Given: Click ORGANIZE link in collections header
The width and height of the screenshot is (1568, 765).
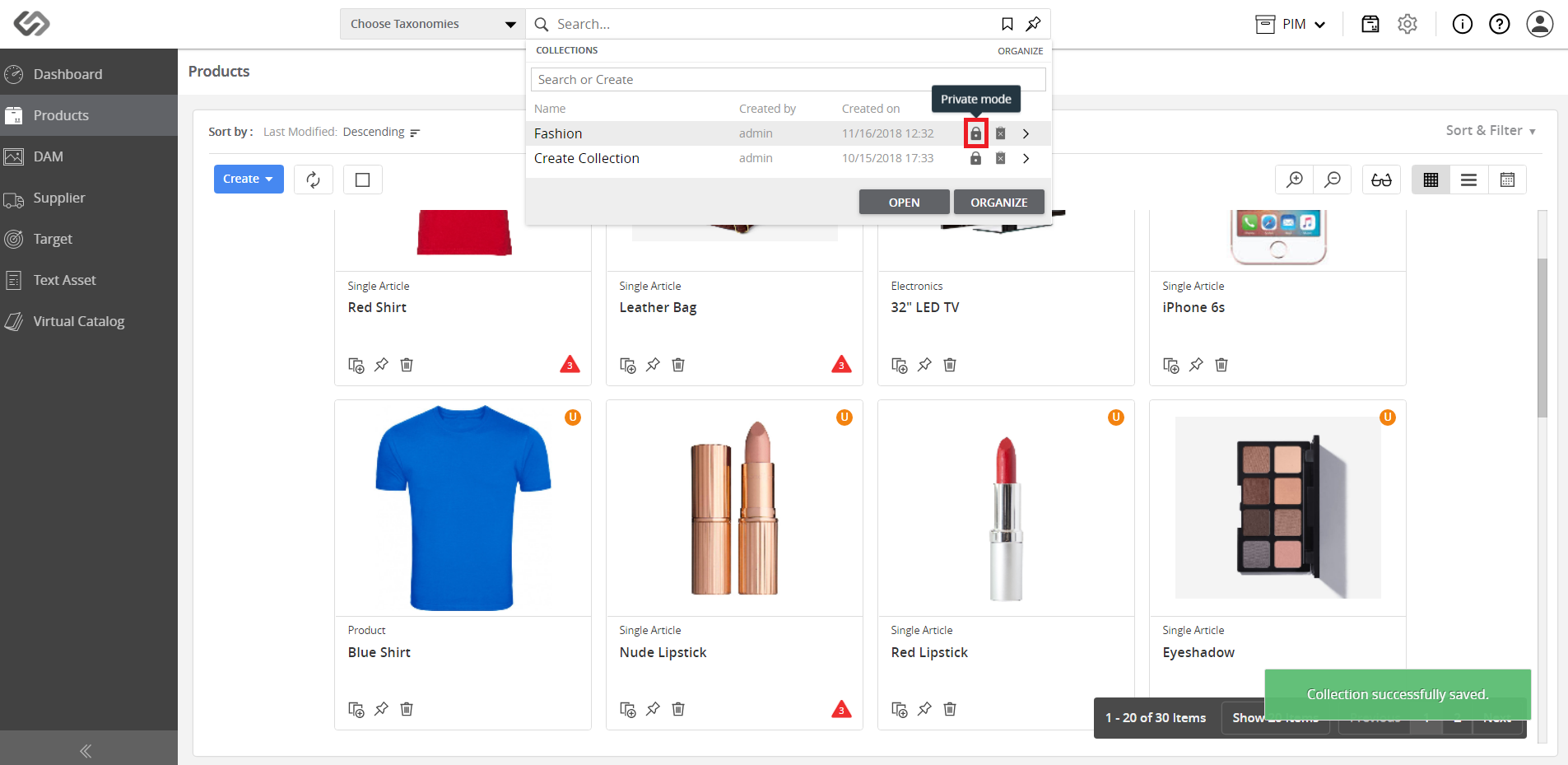Looking at the screenshot, I should (1020, 51).
